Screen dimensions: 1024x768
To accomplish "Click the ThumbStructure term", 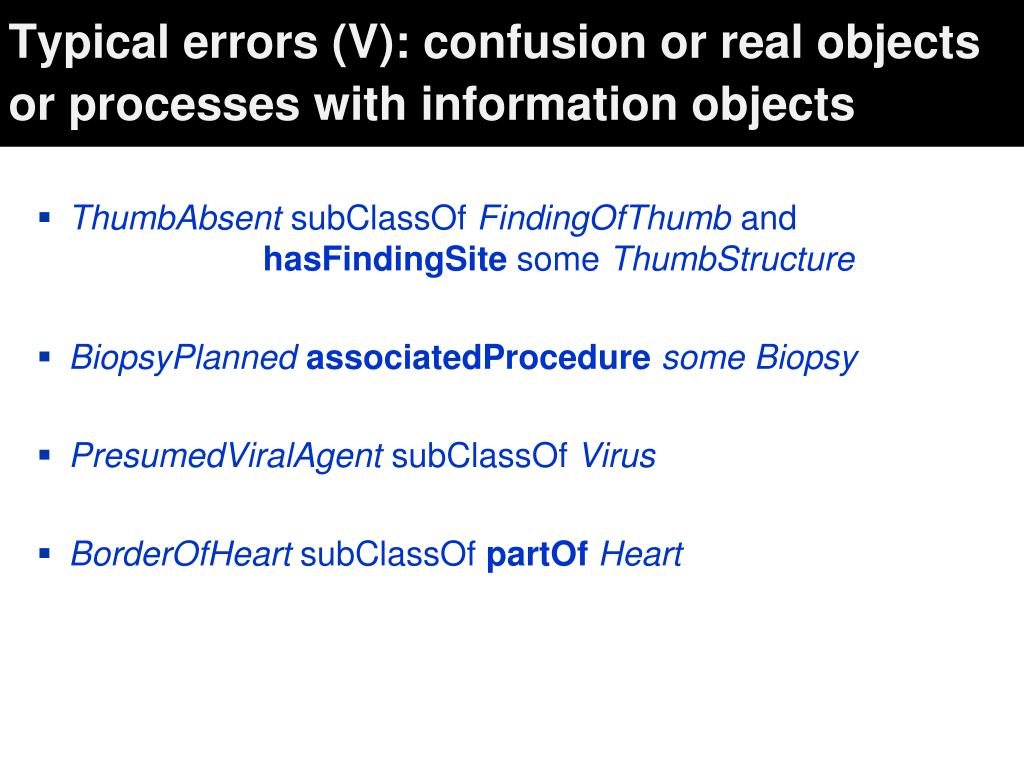I will click(x=734, y=259).
